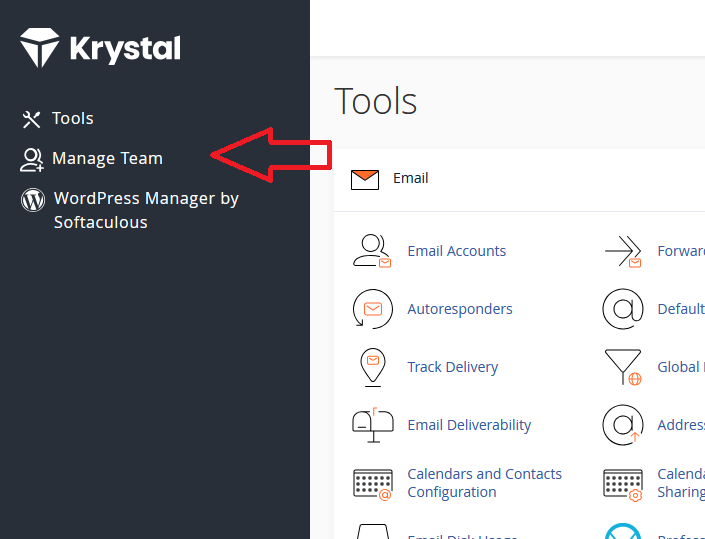
Task: Click the Calendar Sharing icon
Action: (623, 485)
